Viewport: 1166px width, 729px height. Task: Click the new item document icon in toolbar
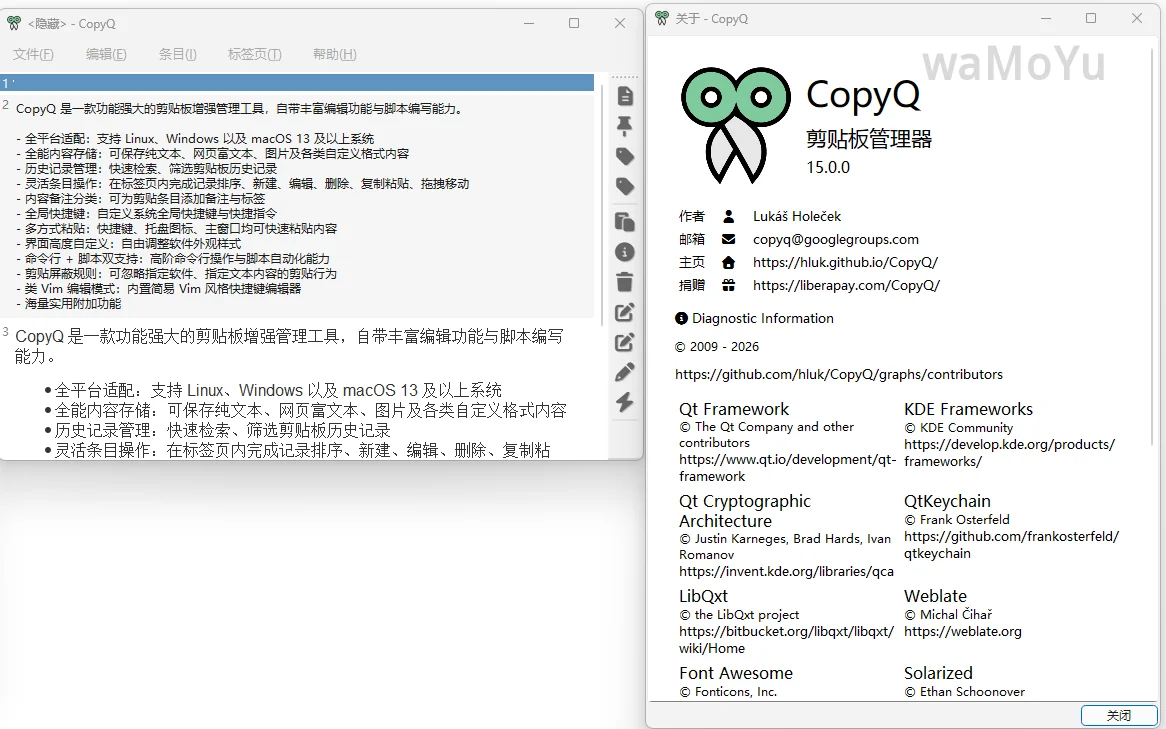click(625, 96)
